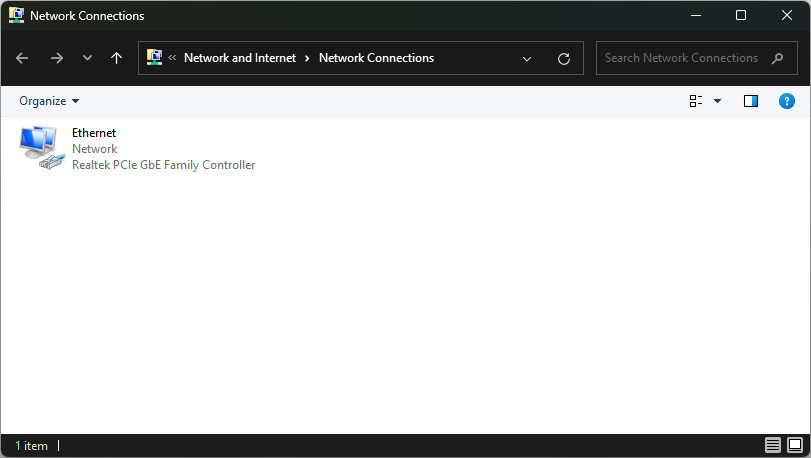
Task: Click the Back navigation arrow
Action: (22, 58)
